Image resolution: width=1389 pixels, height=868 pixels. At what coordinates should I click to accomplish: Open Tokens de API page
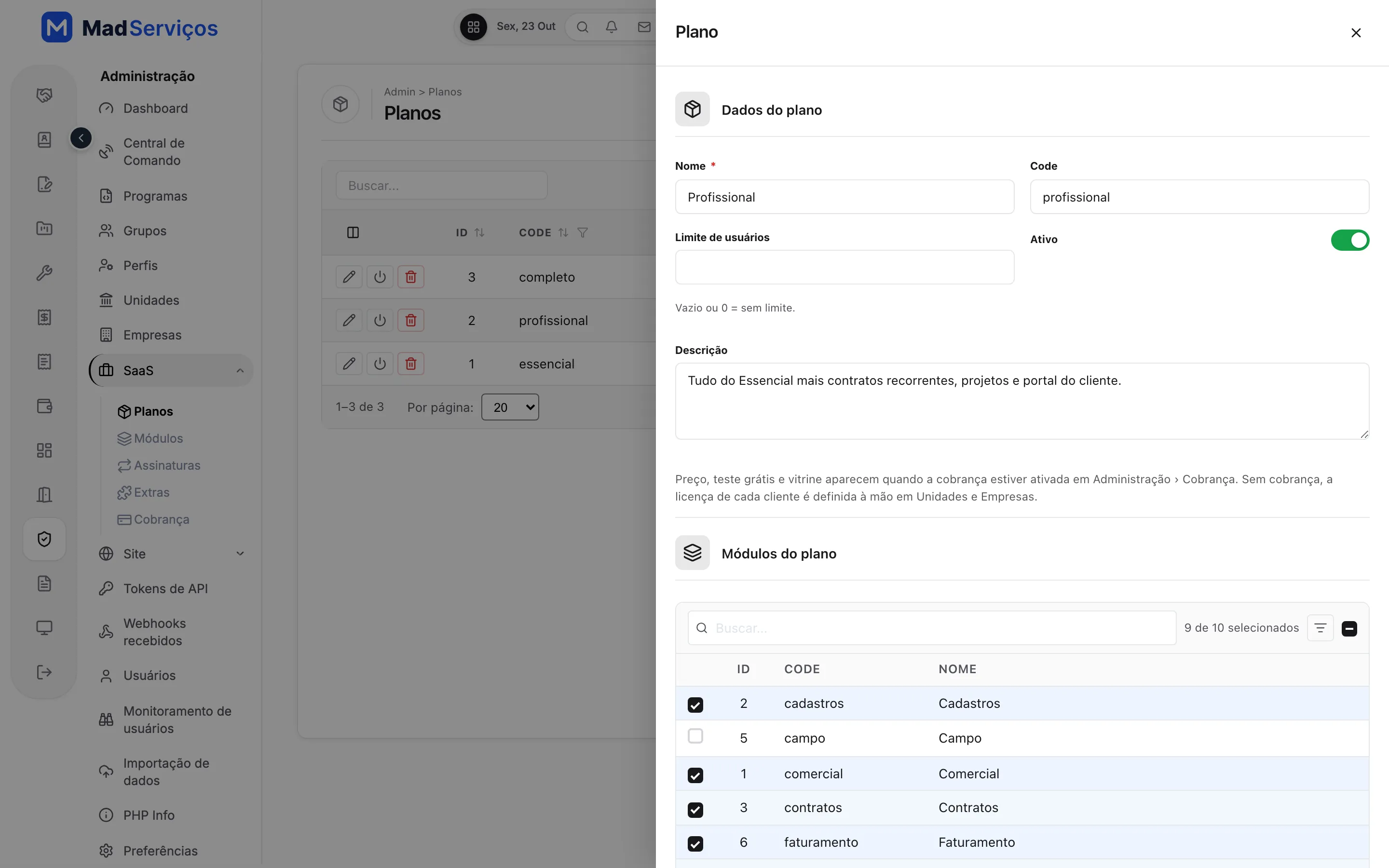pos(153,588)
